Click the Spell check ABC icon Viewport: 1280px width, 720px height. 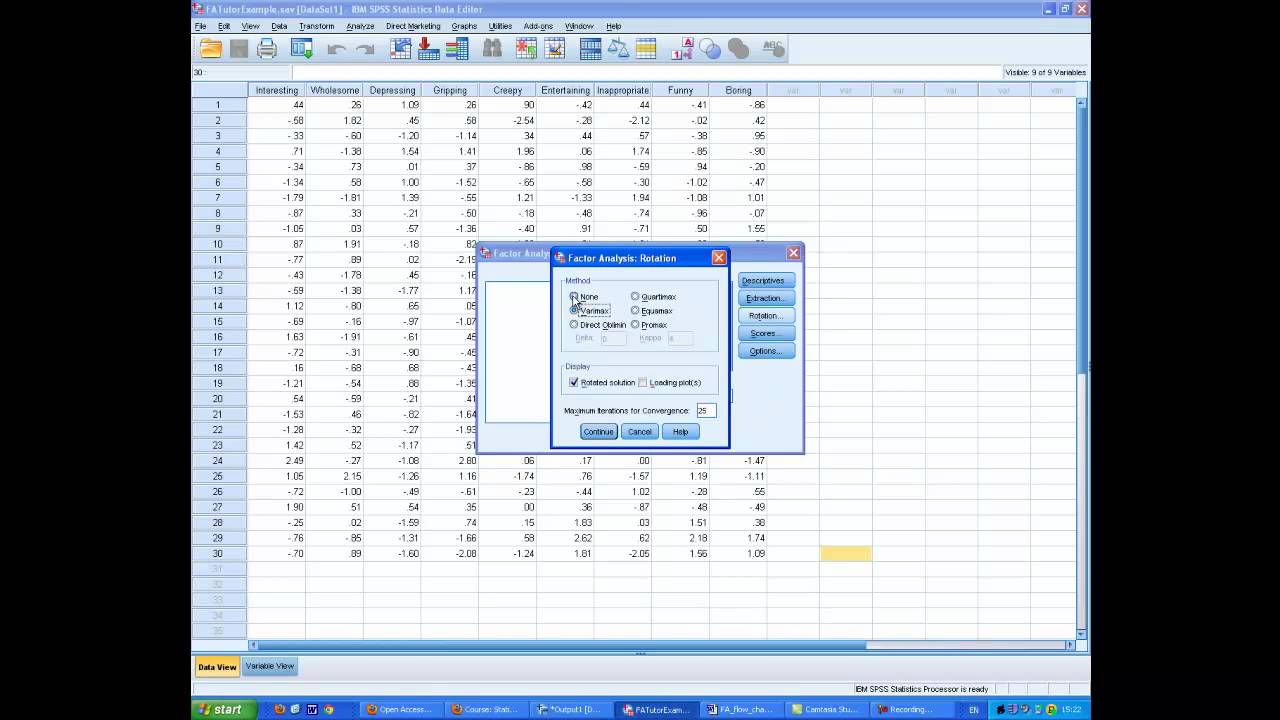coord(773,48)
